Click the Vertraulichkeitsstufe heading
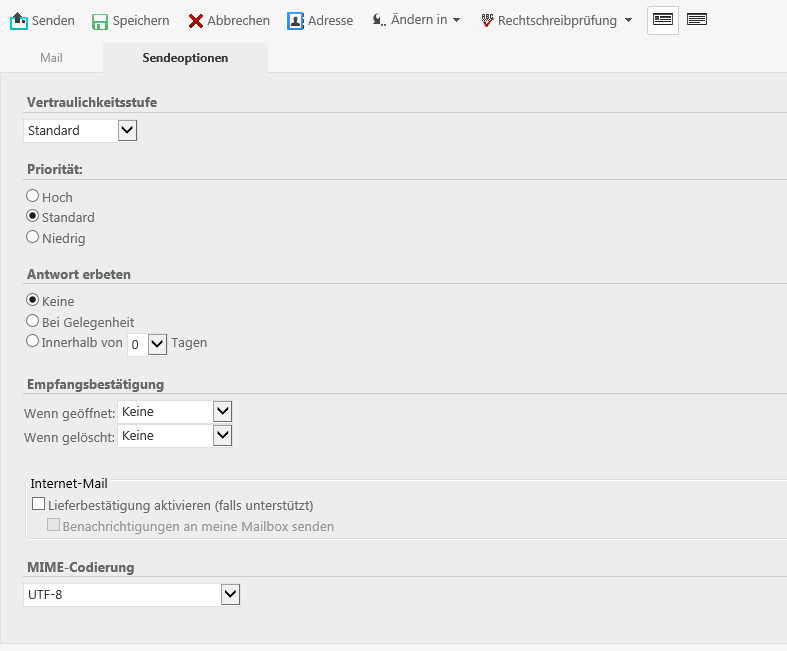Viewport: 787px width, 651px height. click(x=92, y=102)
